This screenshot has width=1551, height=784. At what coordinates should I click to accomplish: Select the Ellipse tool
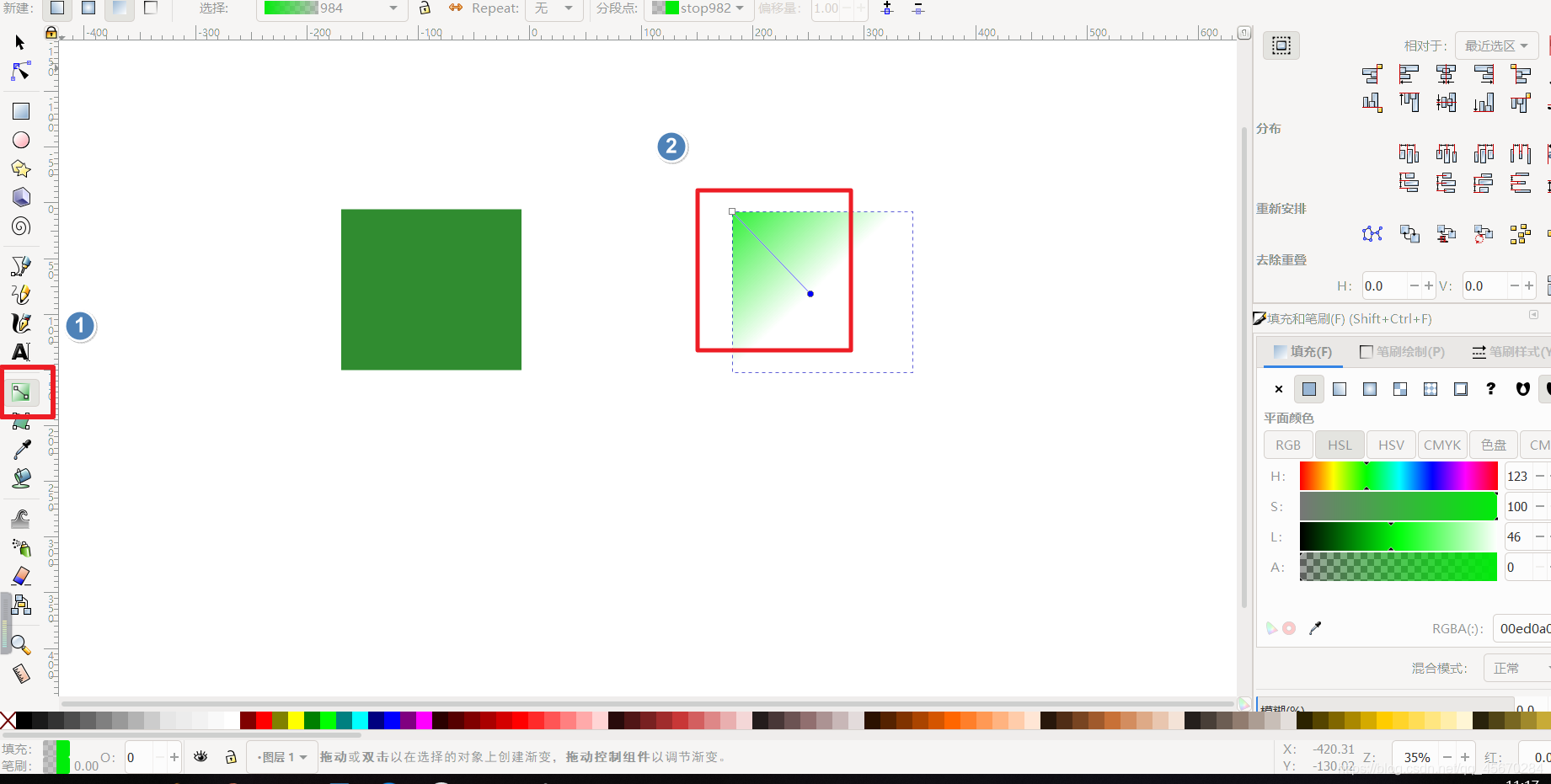point(20,140)
